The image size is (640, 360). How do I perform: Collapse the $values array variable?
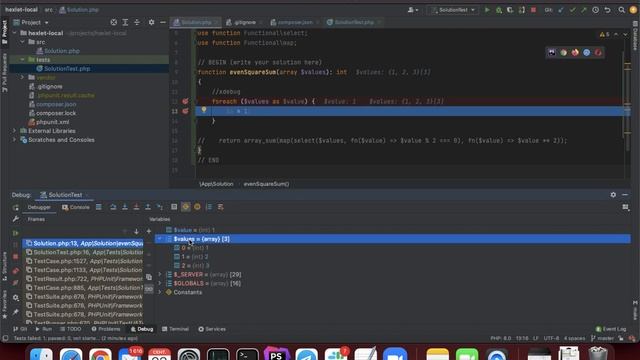tap(160, 239)
